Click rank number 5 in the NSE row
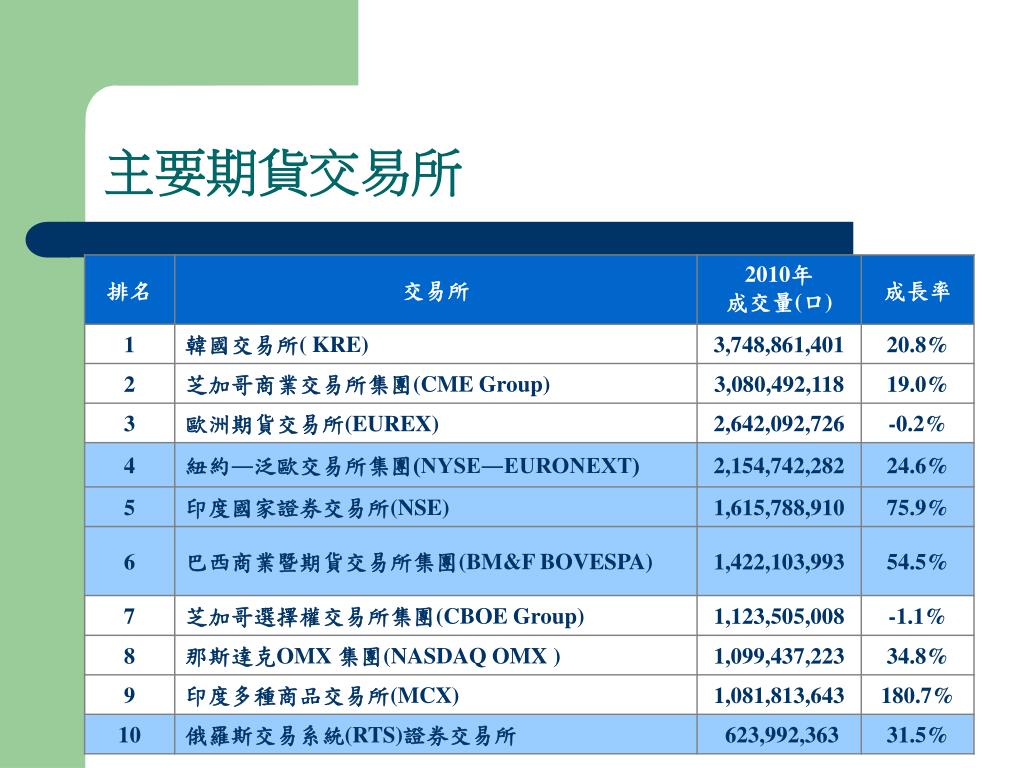 pos(129,507)
